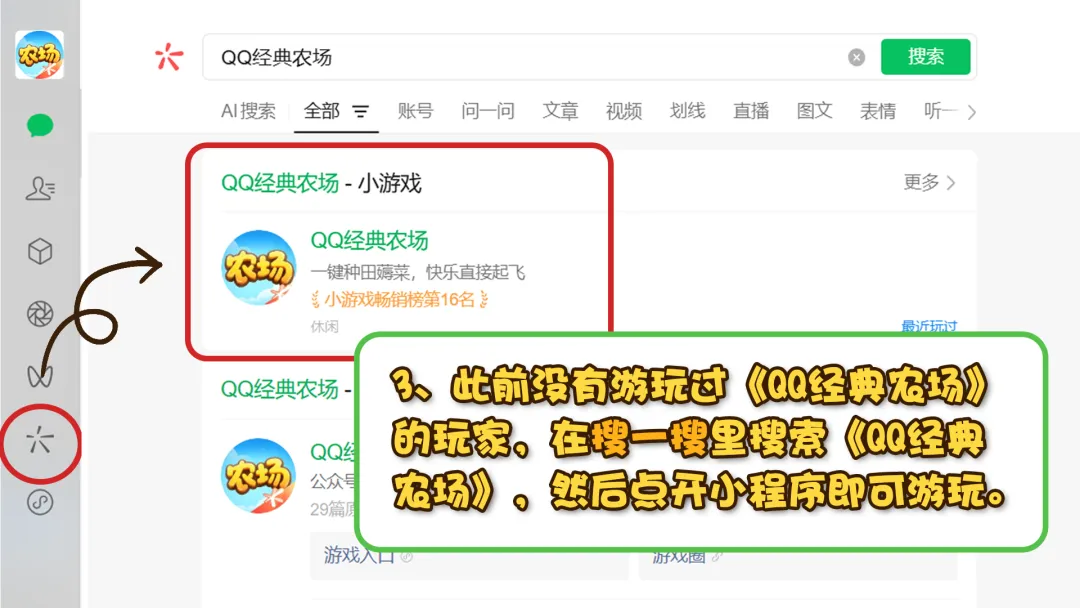1080x608 pixels.
Task: Open the QQ经典农场 mini game link
Action: 369,240
